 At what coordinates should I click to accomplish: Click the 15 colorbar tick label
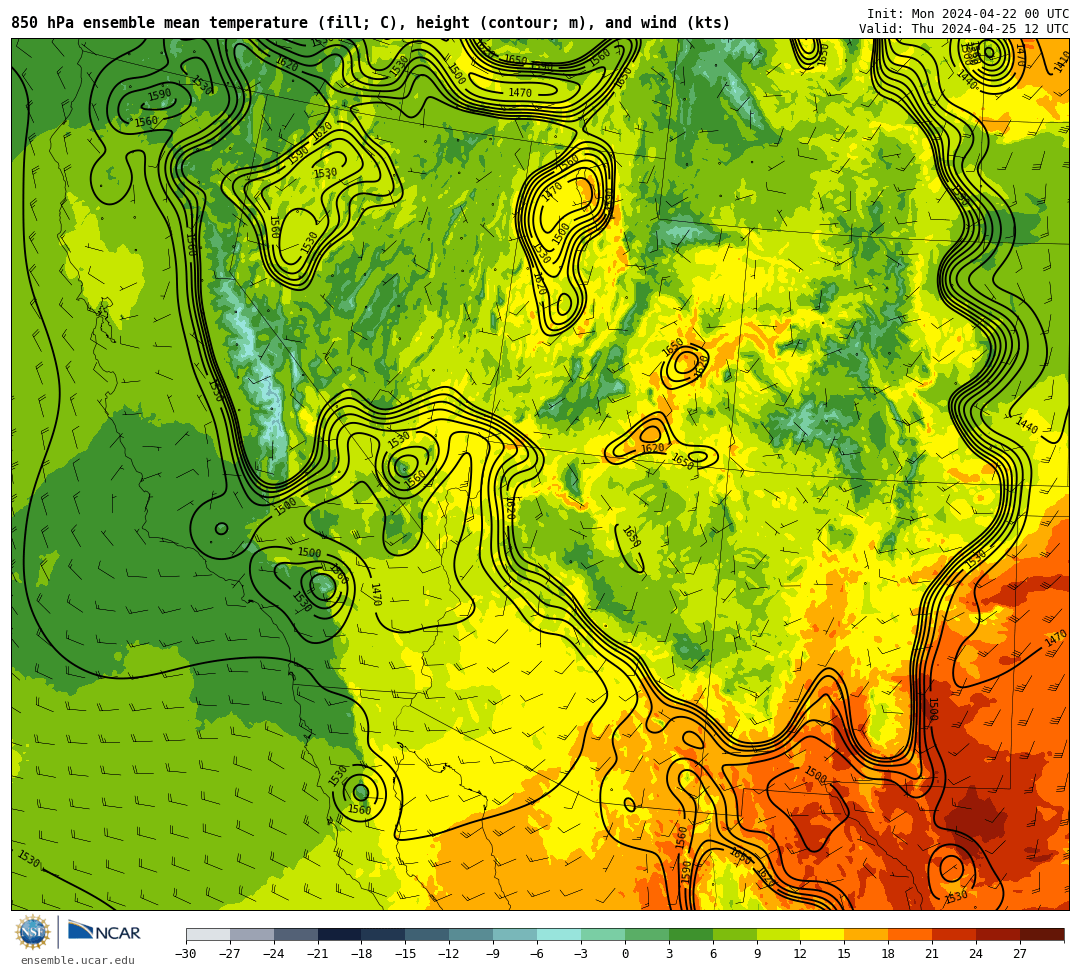(x=844, y=954)
